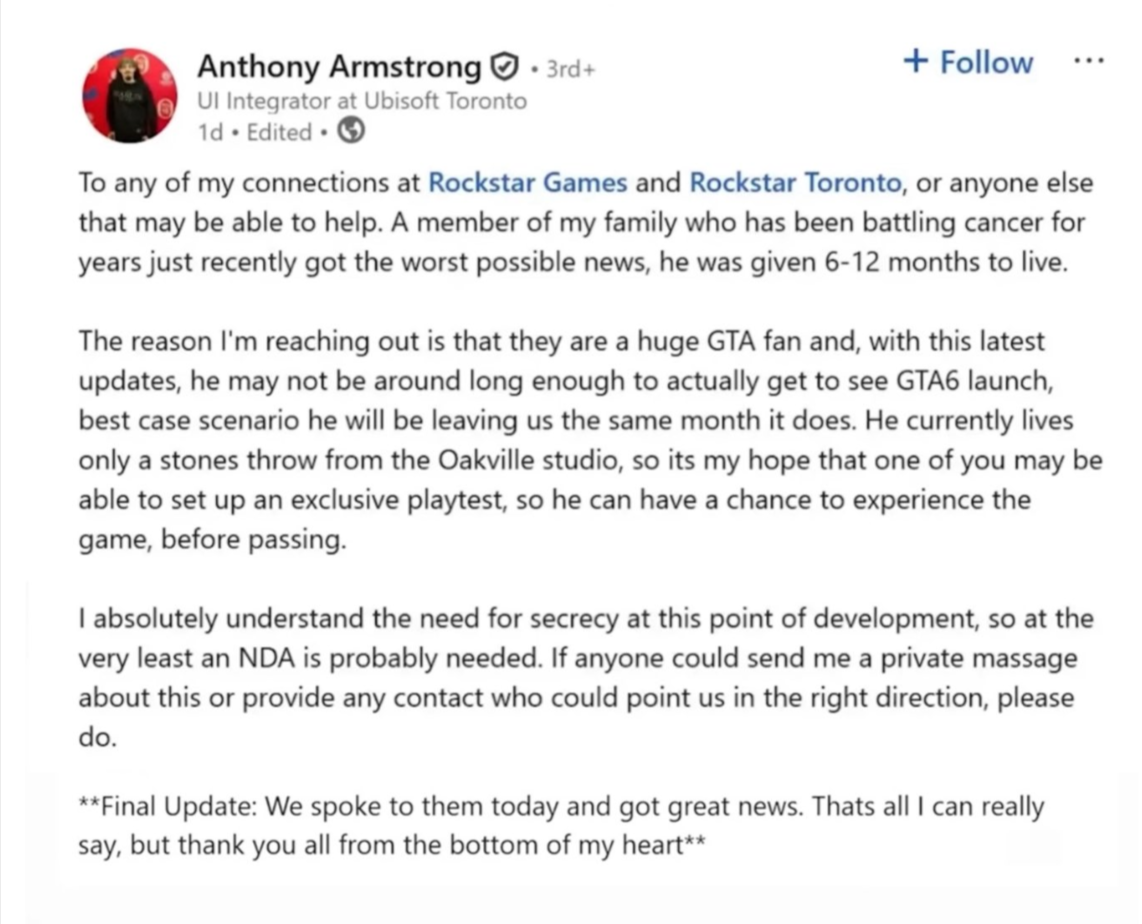Image resolution: width=1142 pixels, height=924 pixels.
Task: Open the Rockstar Games company link
Action: 527,183
